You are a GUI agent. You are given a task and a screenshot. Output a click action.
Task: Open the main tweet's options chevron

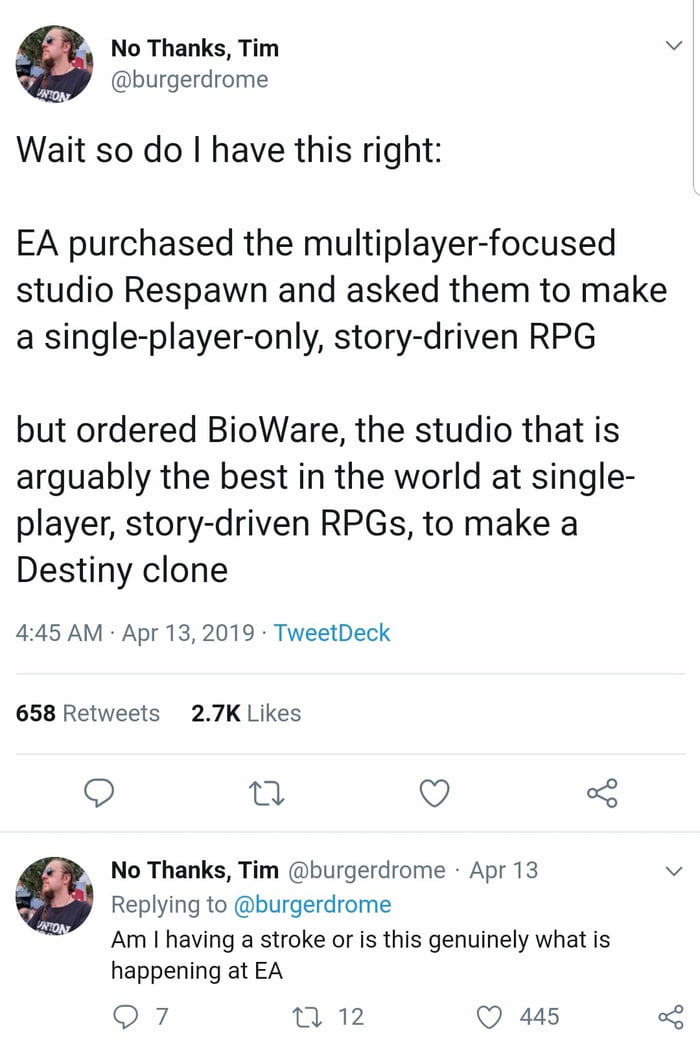coord(672,44)
